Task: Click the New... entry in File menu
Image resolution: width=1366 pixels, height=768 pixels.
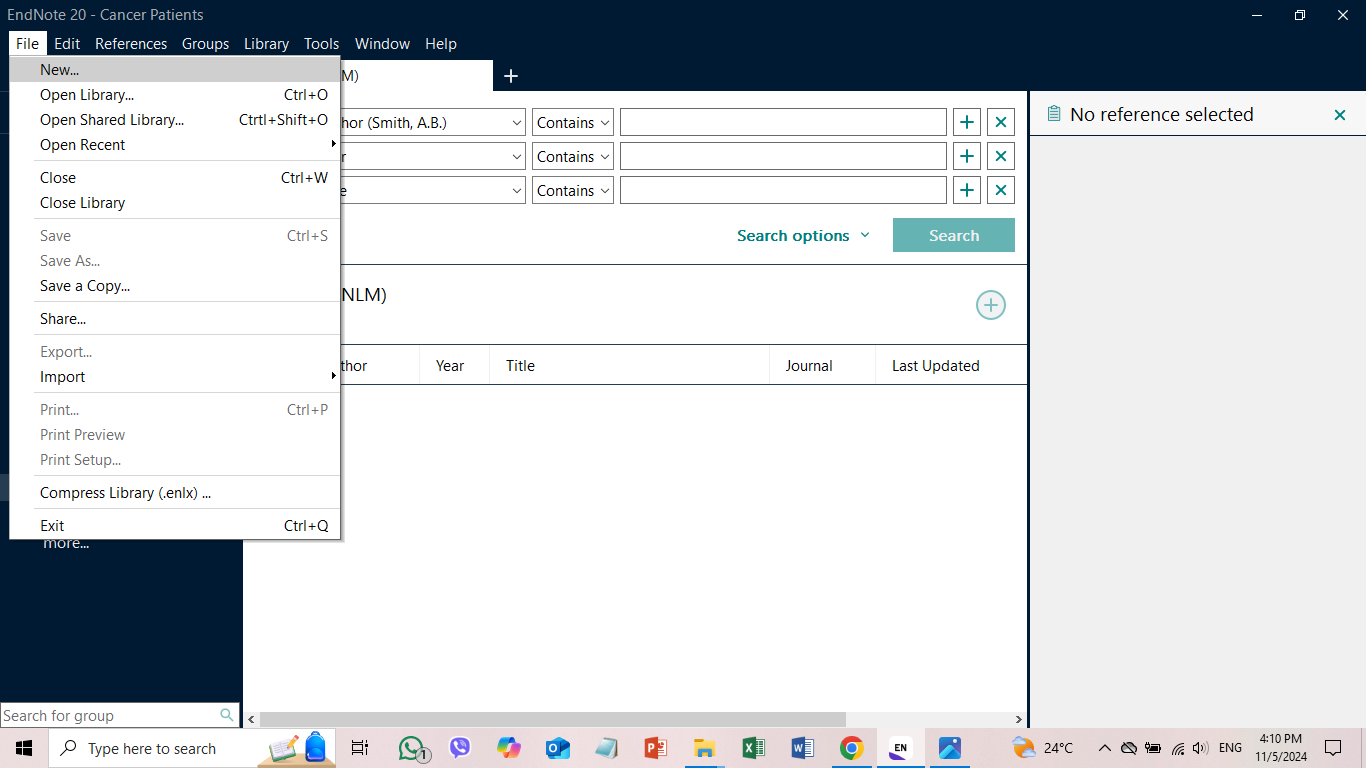Action: (175, 70)
